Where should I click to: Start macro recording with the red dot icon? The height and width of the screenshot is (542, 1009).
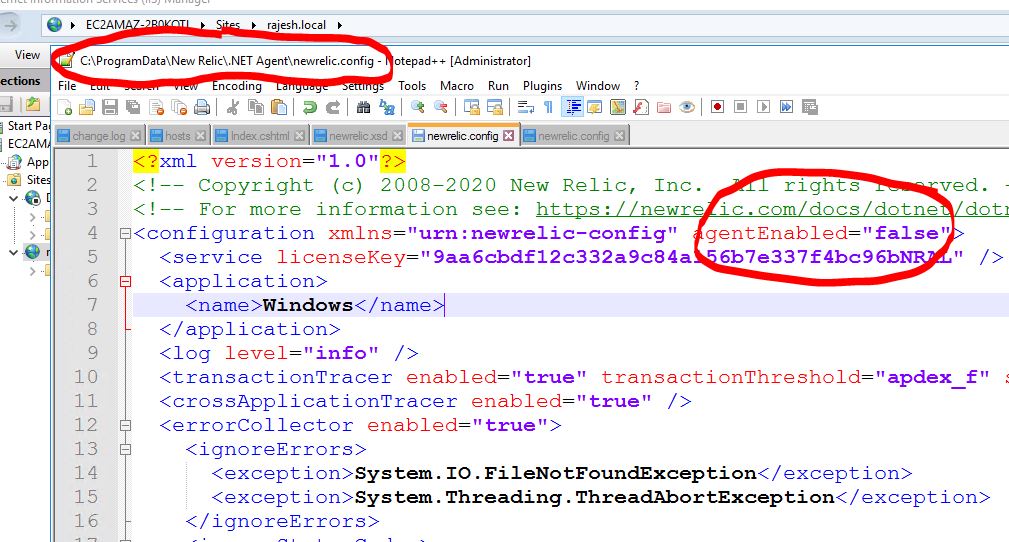pyautogui.click(x=718, y=107)
